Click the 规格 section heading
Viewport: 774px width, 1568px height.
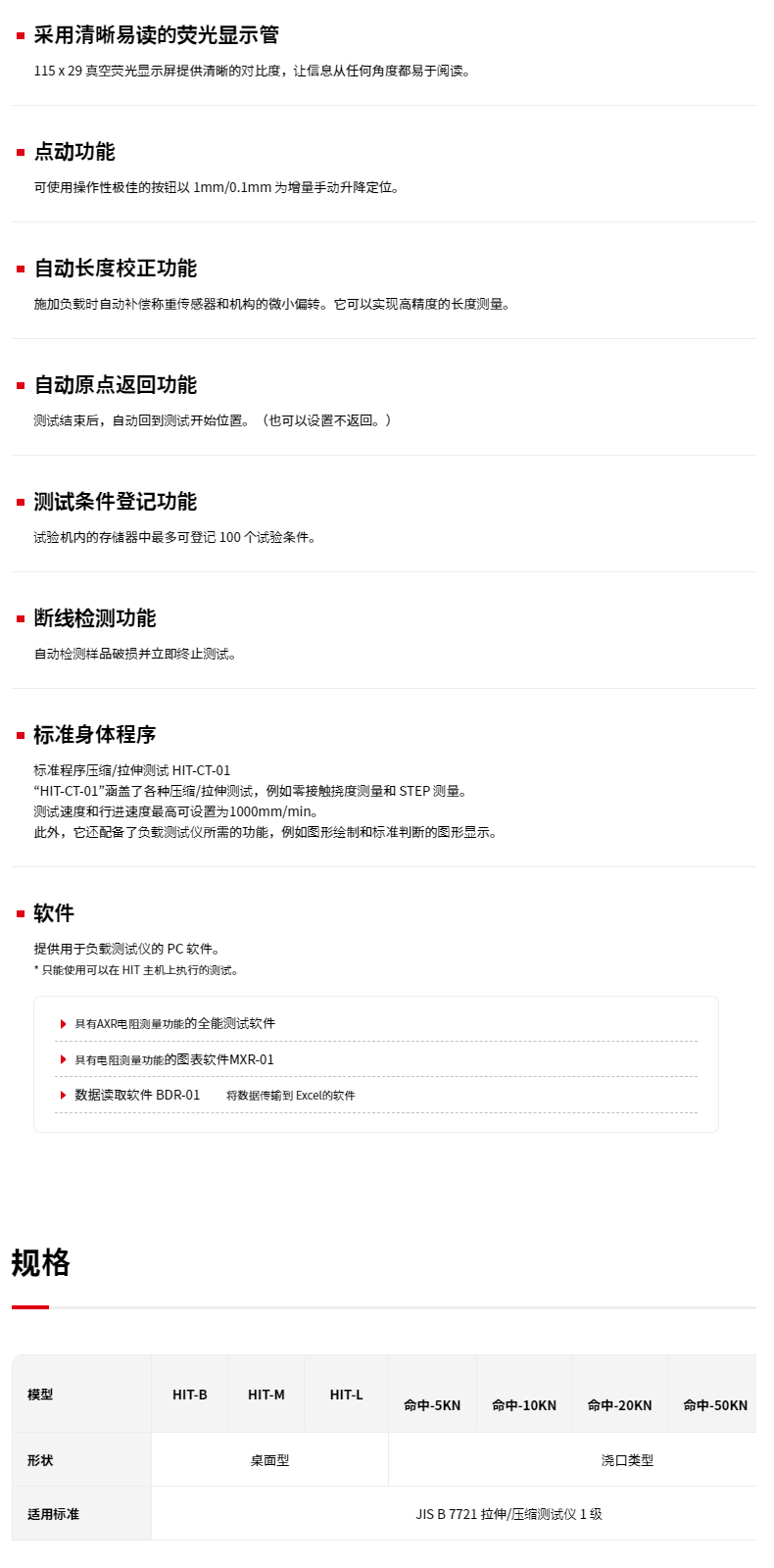(41, 1262)
